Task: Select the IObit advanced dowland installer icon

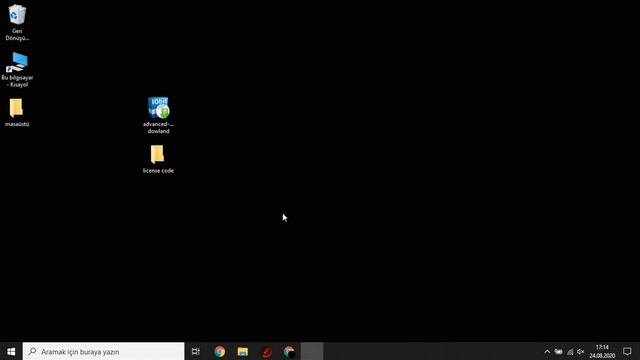Action: [158, 115]
